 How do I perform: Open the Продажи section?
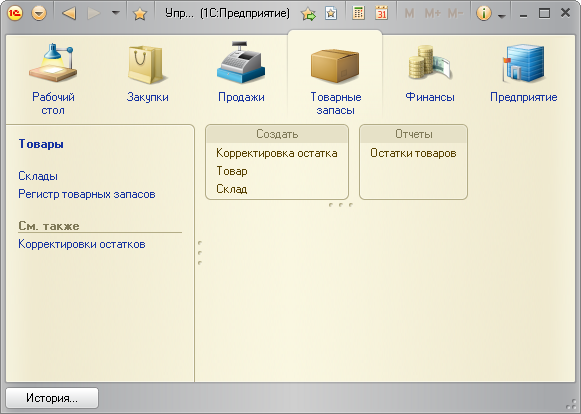coord(241,72)
